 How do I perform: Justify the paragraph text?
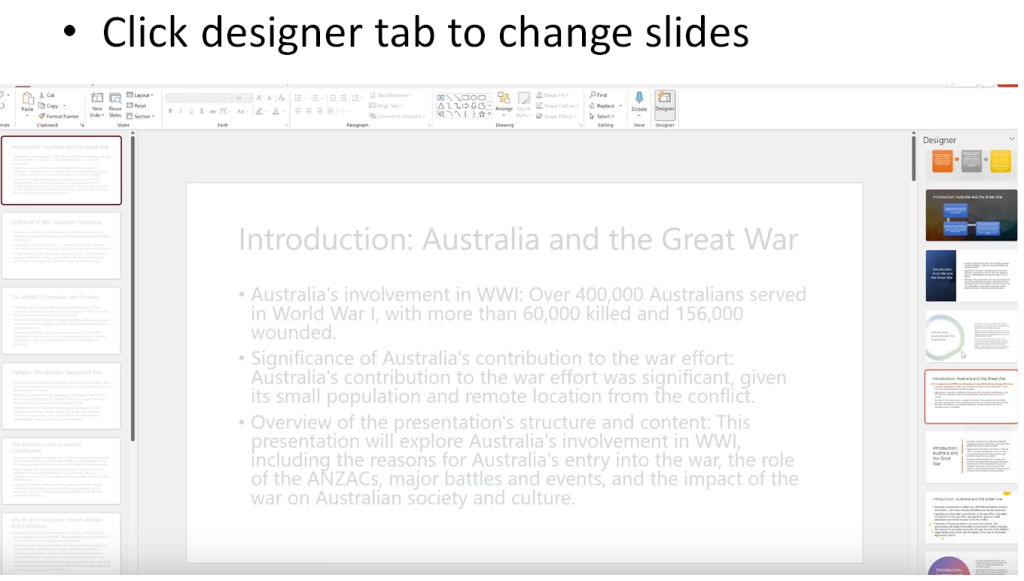(x=330, y=110)
